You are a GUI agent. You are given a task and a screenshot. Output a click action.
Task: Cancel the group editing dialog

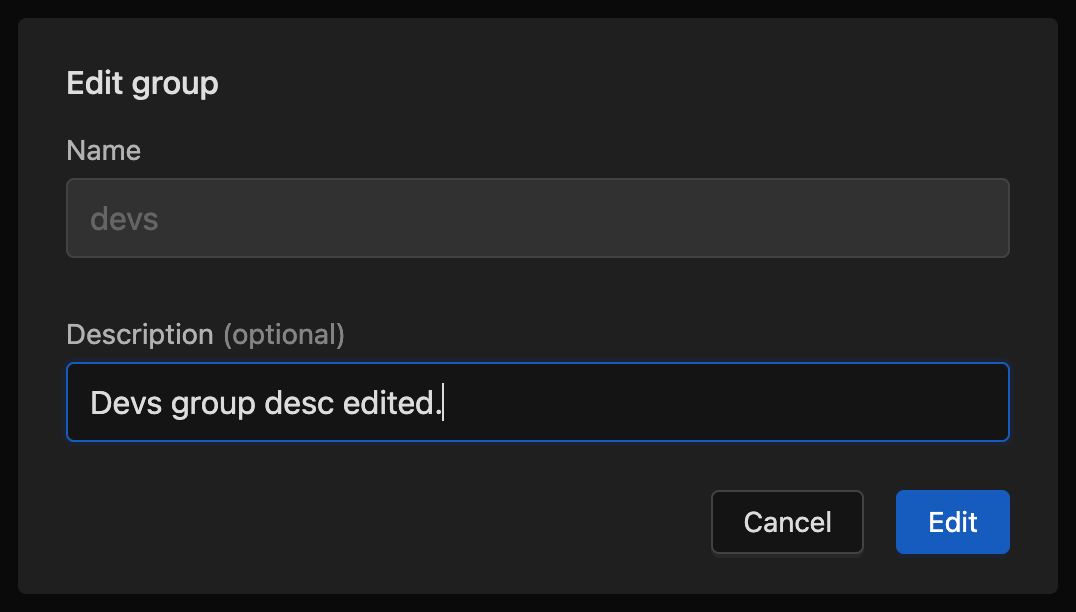[787, 522]
